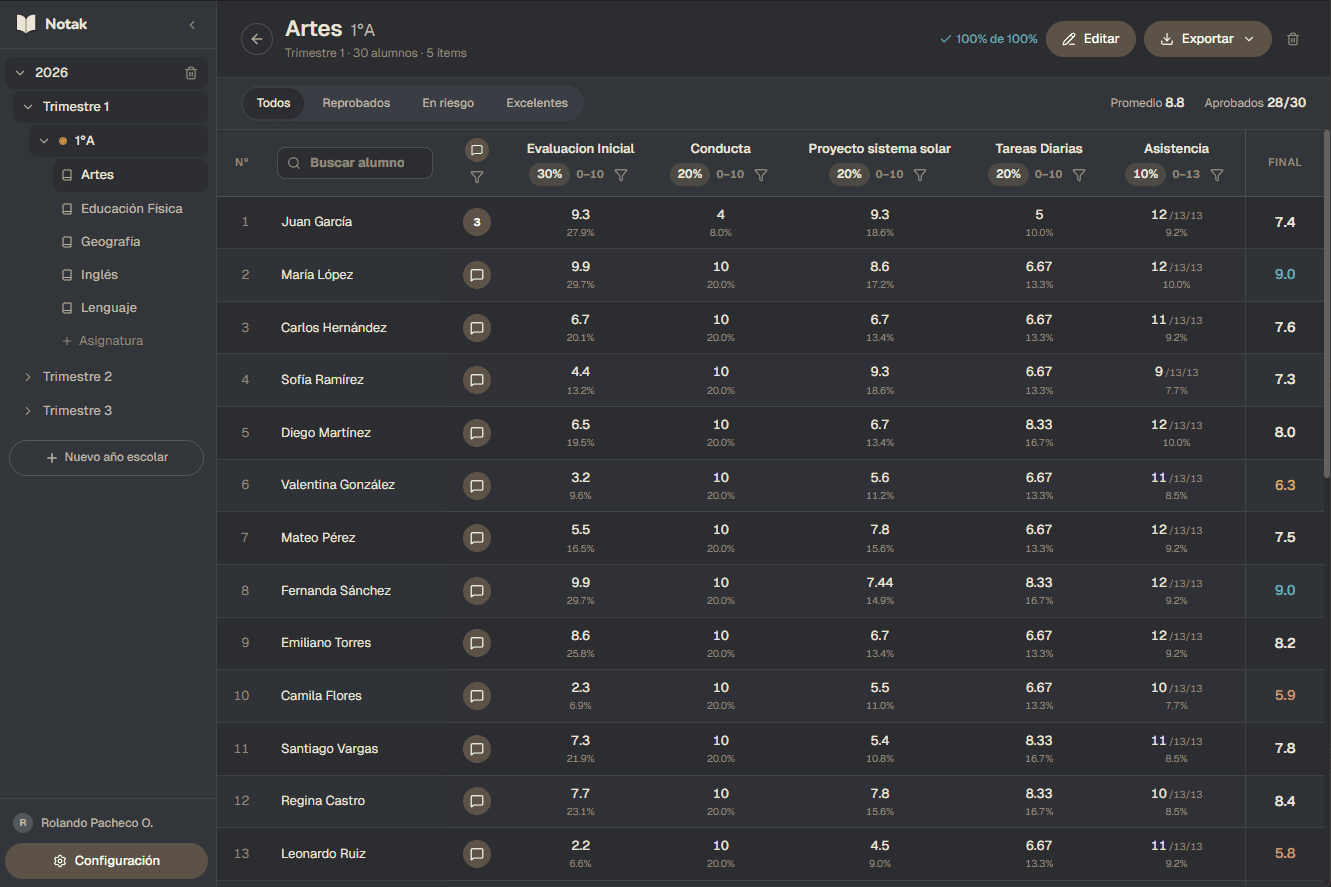The width and height of the screenshot is (1331, 887).
Task: Filter the Evaluacion Inicial column
Action: click(621, 175)
